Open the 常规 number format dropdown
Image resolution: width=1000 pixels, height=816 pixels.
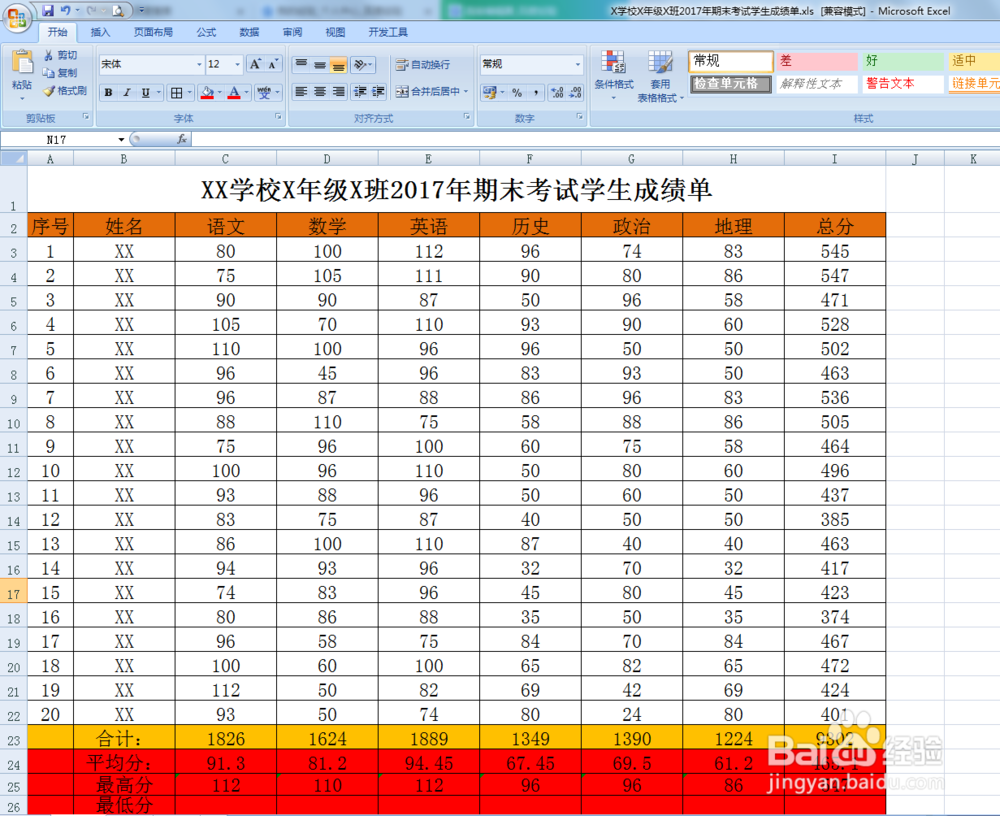[x=578, y=64]
